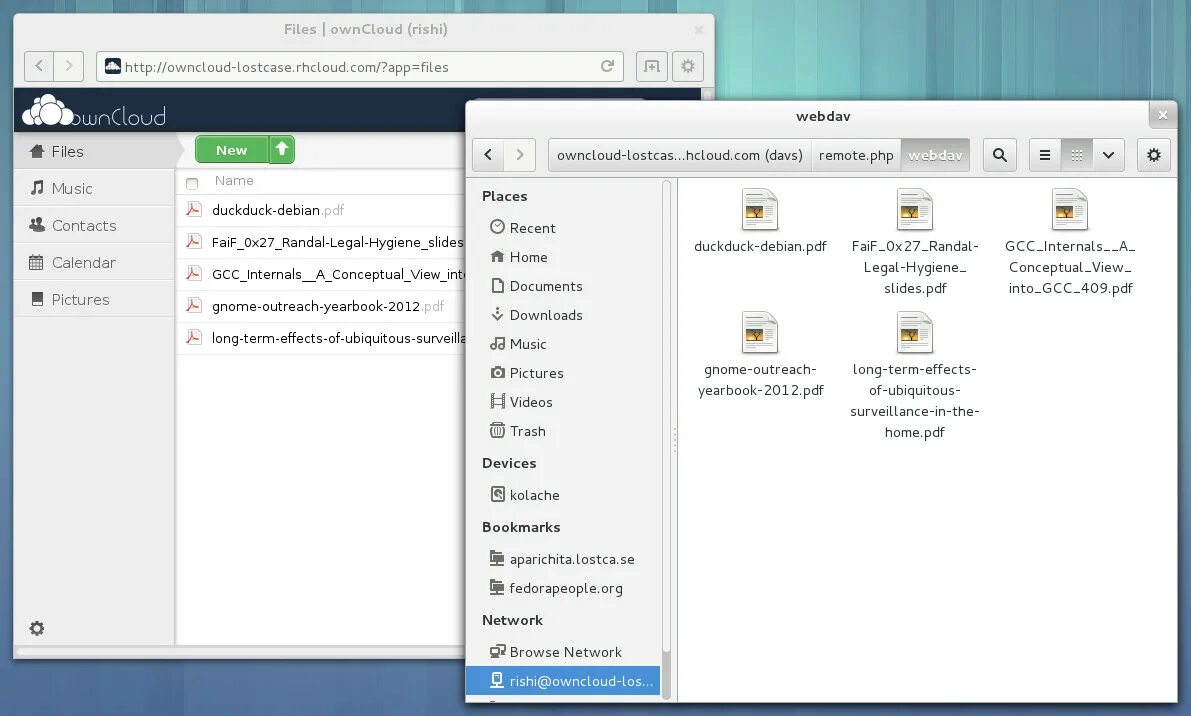Switch to list view in file manager
Viewport: 1191px width, 716px height.
tap(1045, 155)
